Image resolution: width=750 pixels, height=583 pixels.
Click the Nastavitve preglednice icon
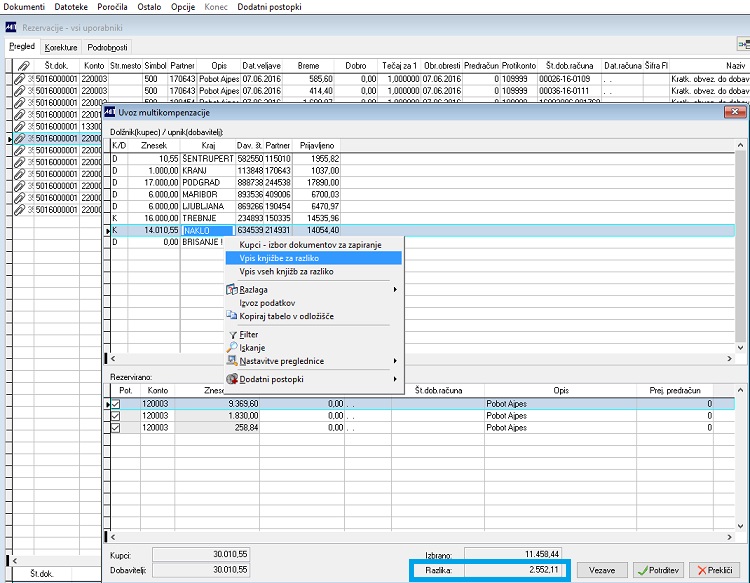pos(232,361)
